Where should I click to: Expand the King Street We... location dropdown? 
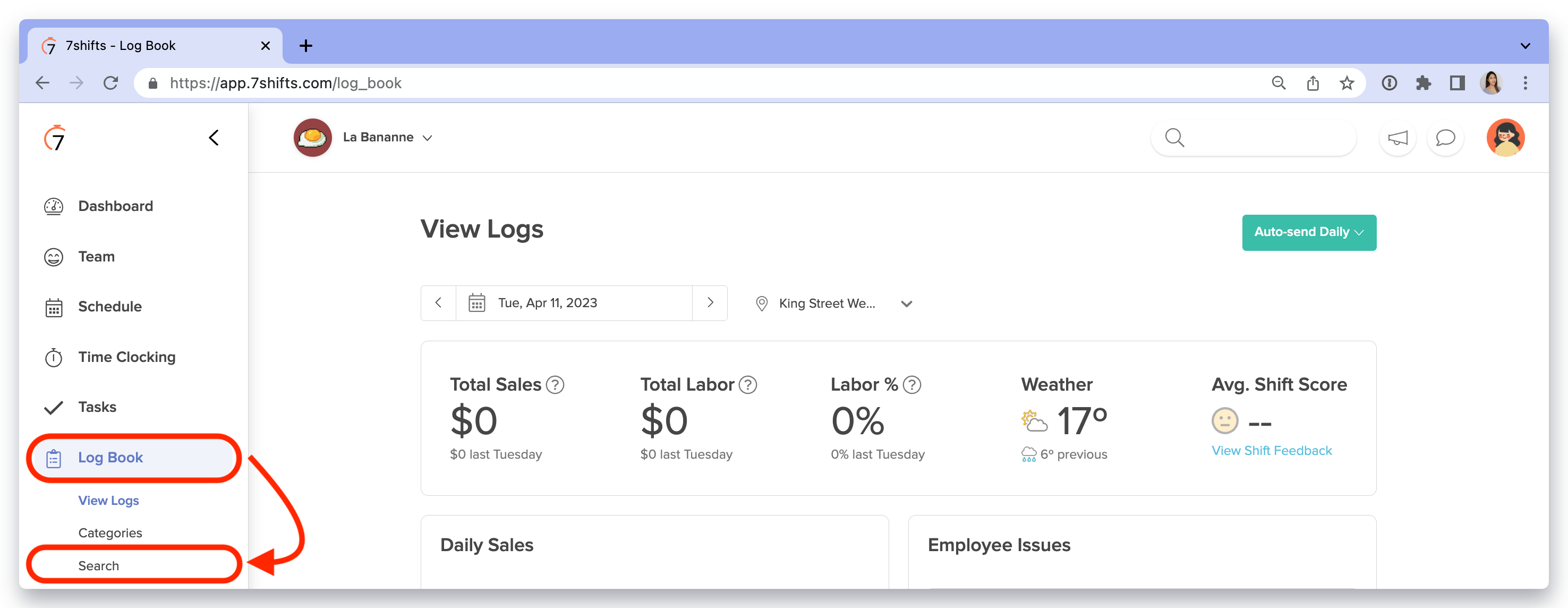pos(834,303)
